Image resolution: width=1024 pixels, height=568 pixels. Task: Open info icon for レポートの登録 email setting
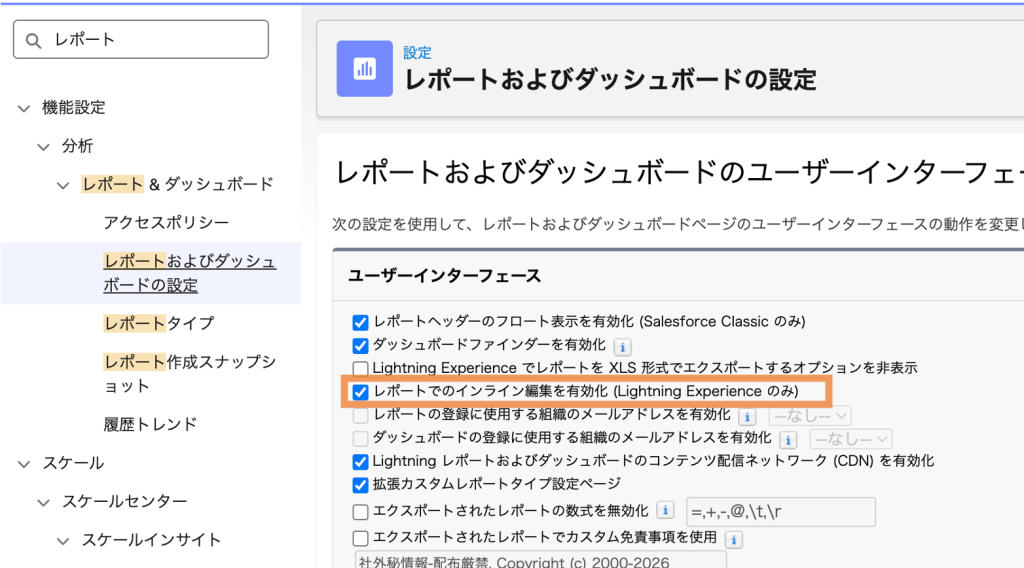(x=746, y=415)
